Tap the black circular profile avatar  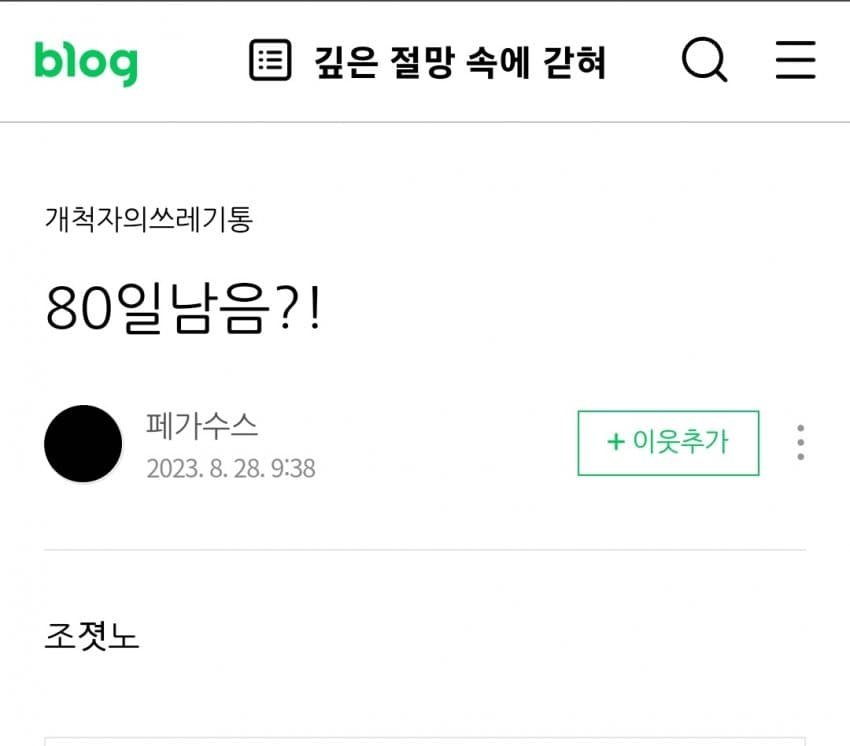click(83, 443)
